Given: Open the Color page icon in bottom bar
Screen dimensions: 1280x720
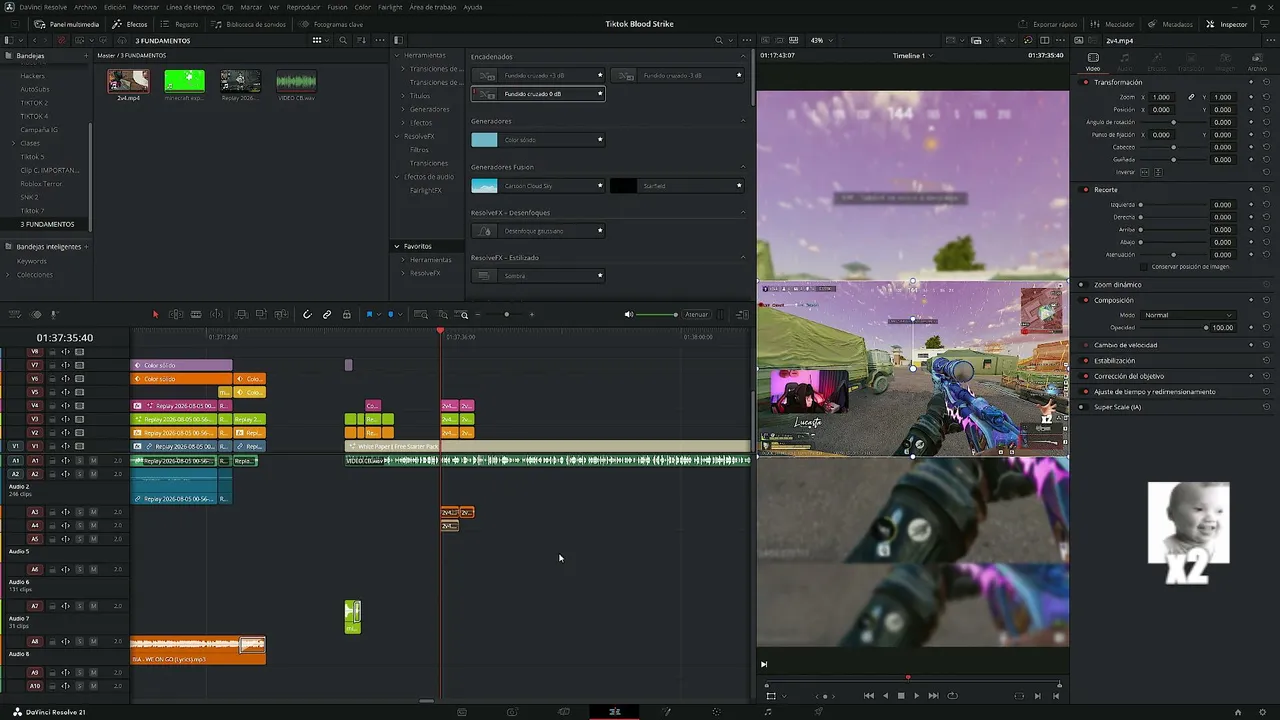Looking at the screenshot, I should 716,712.
